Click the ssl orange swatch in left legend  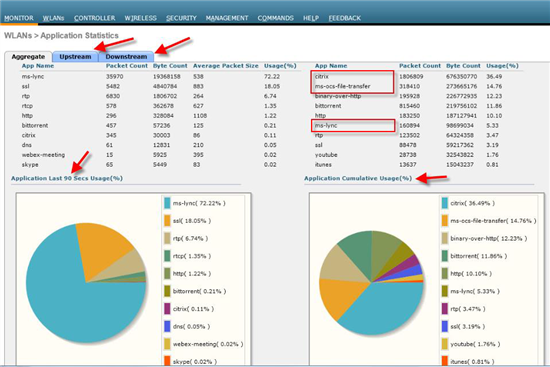tap(167, 221)
